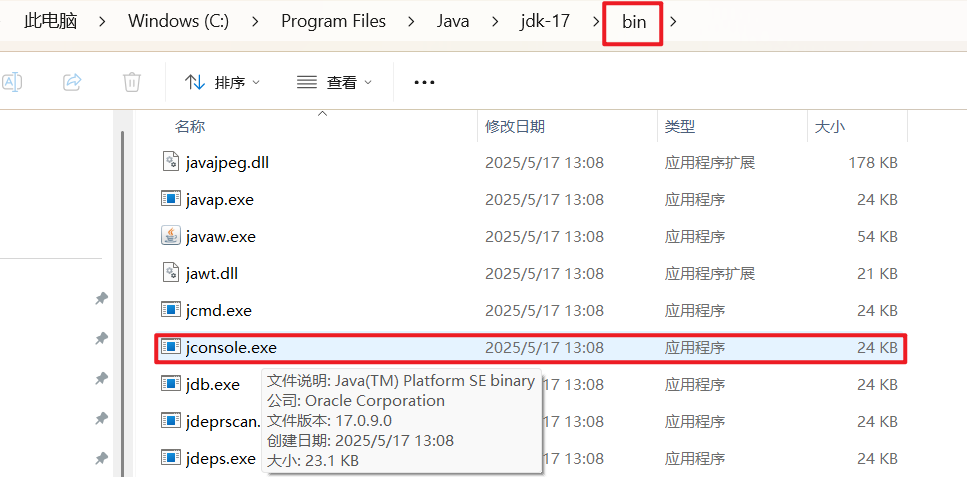967x477 pixels.
Task: Select jdeps.exe file name
Action: point(220,458)
